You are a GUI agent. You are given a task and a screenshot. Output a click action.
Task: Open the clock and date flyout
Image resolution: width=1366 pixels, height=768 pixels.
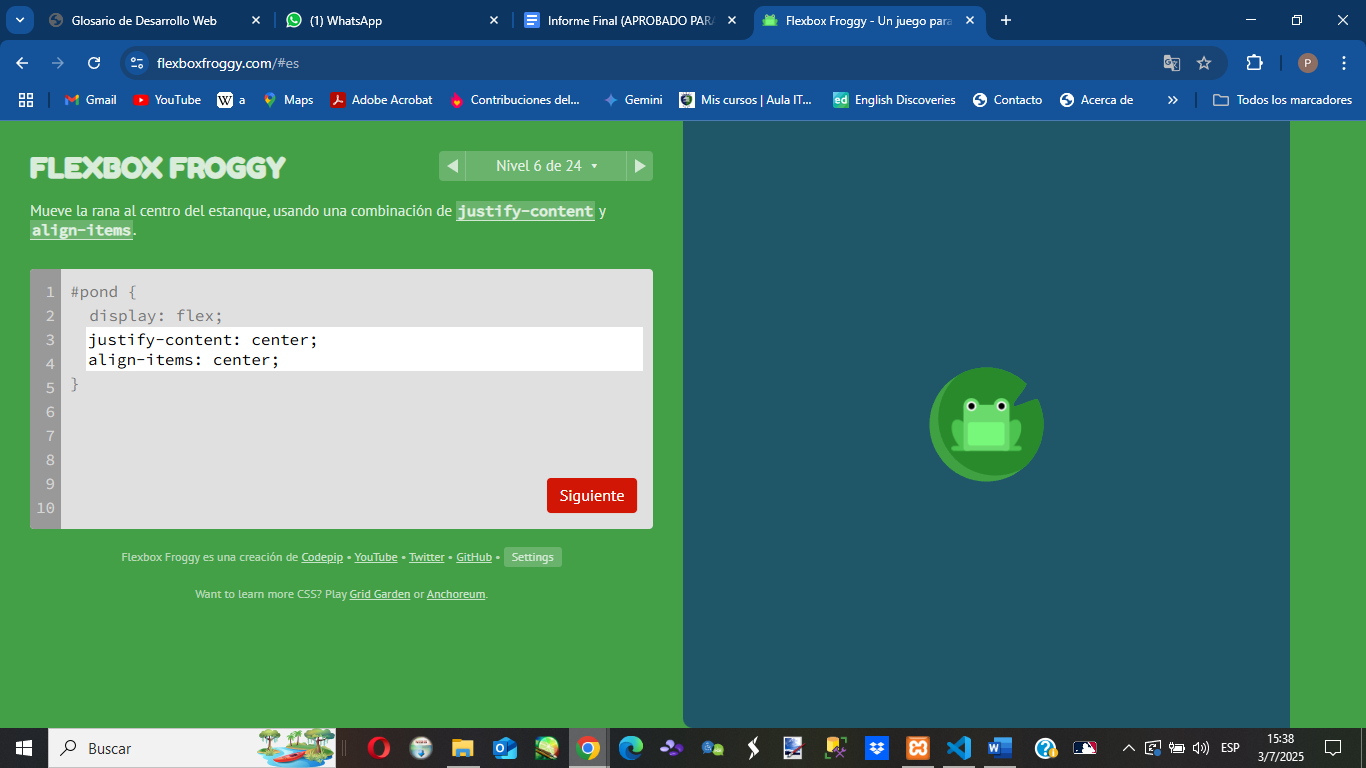(x=1280, y=748)
